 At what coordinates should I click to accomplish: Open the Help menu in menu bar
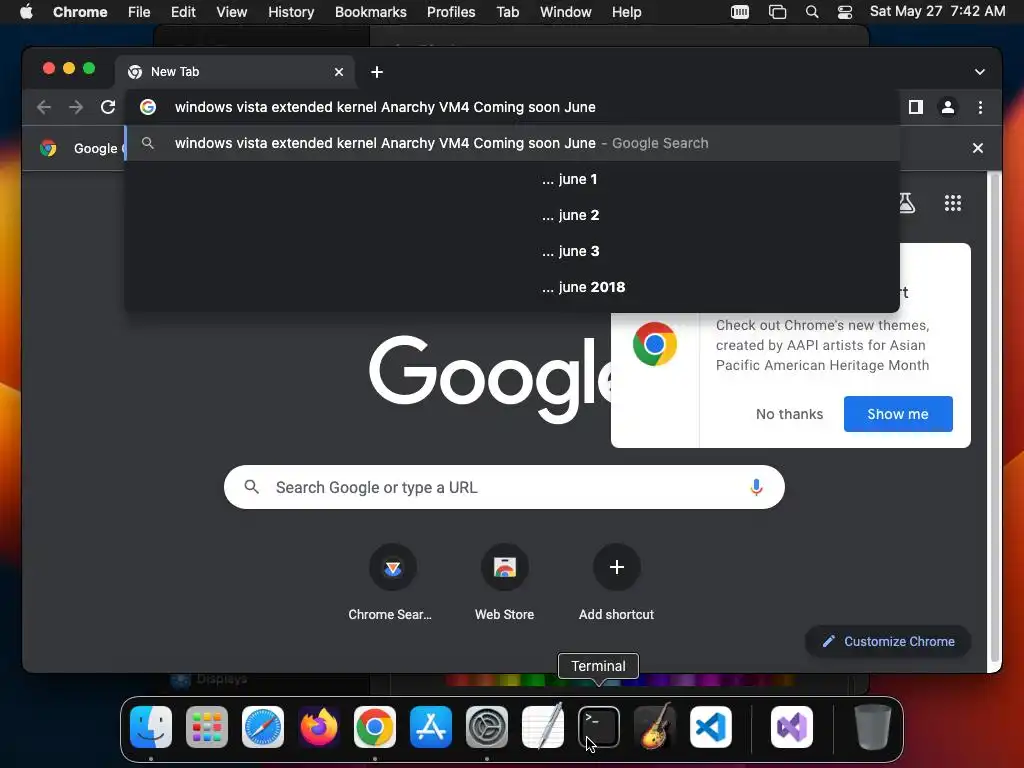626,12
